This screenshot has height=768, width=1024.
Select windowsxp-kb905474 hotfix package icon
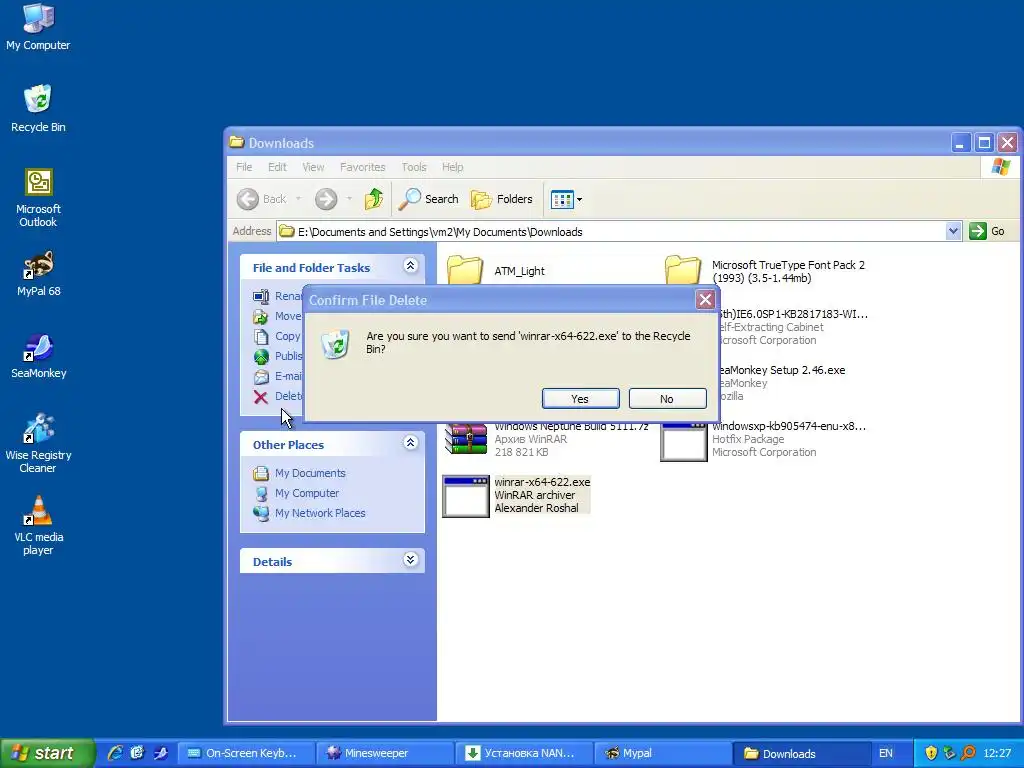click(683, 442)
